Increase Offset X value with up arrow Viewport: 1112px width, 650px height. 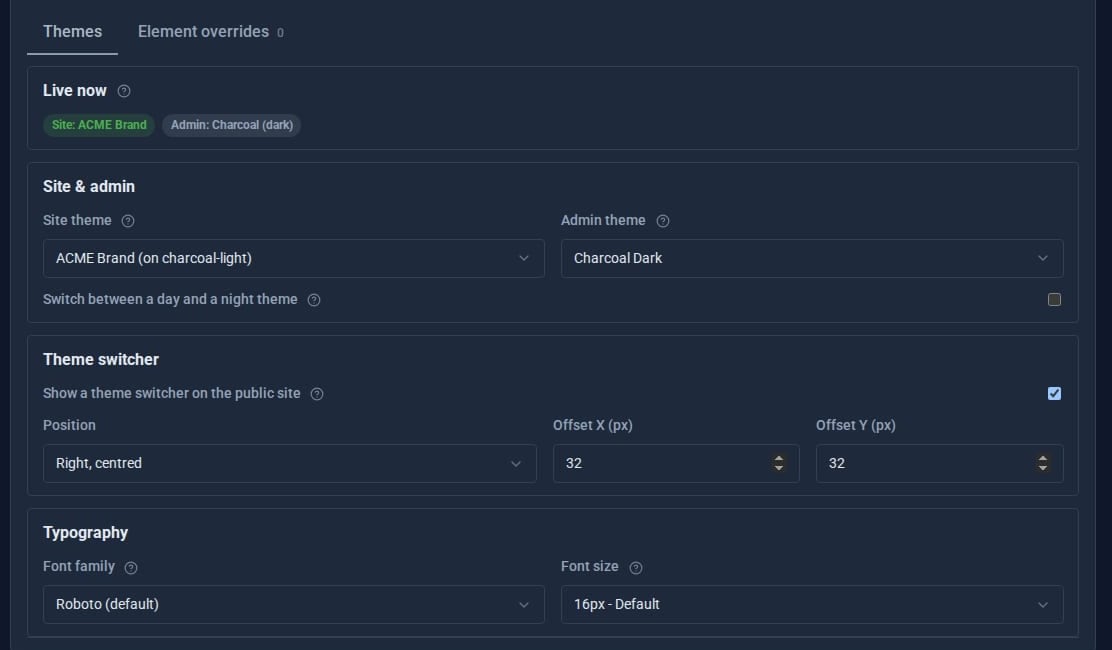(x=779, y=458)
